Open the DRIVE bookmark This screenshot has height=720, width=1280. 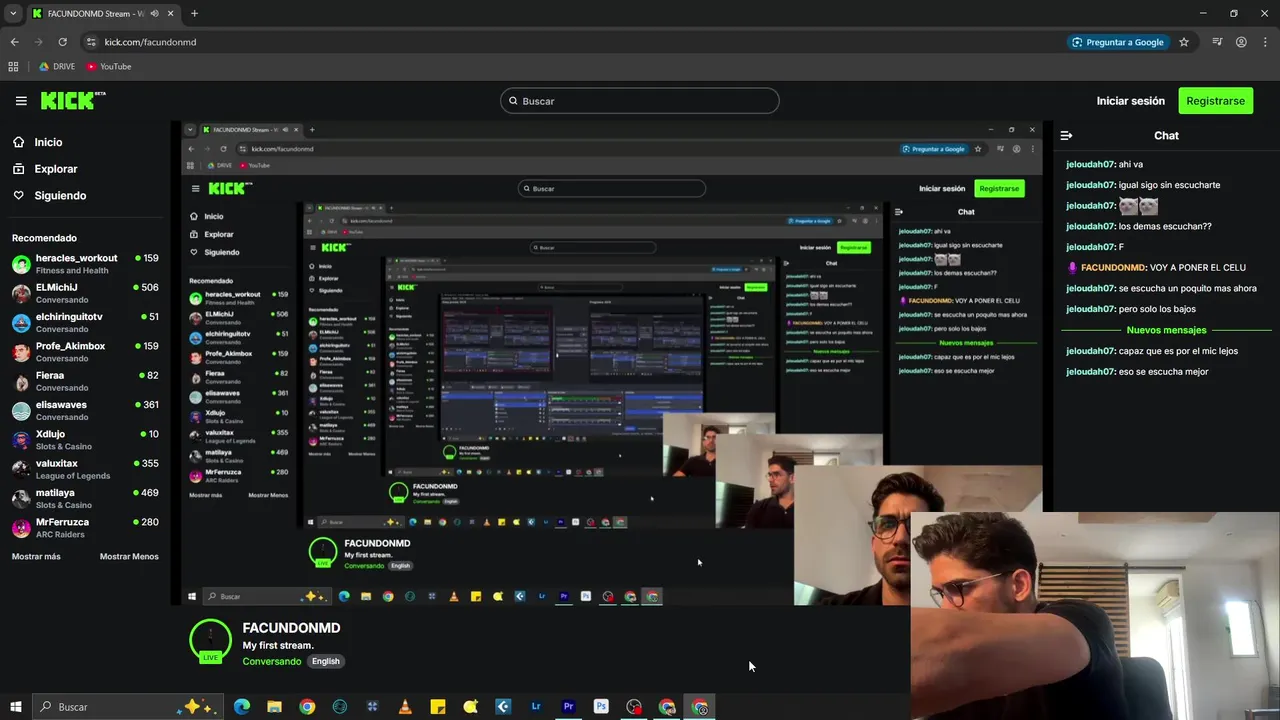[56, 67]
